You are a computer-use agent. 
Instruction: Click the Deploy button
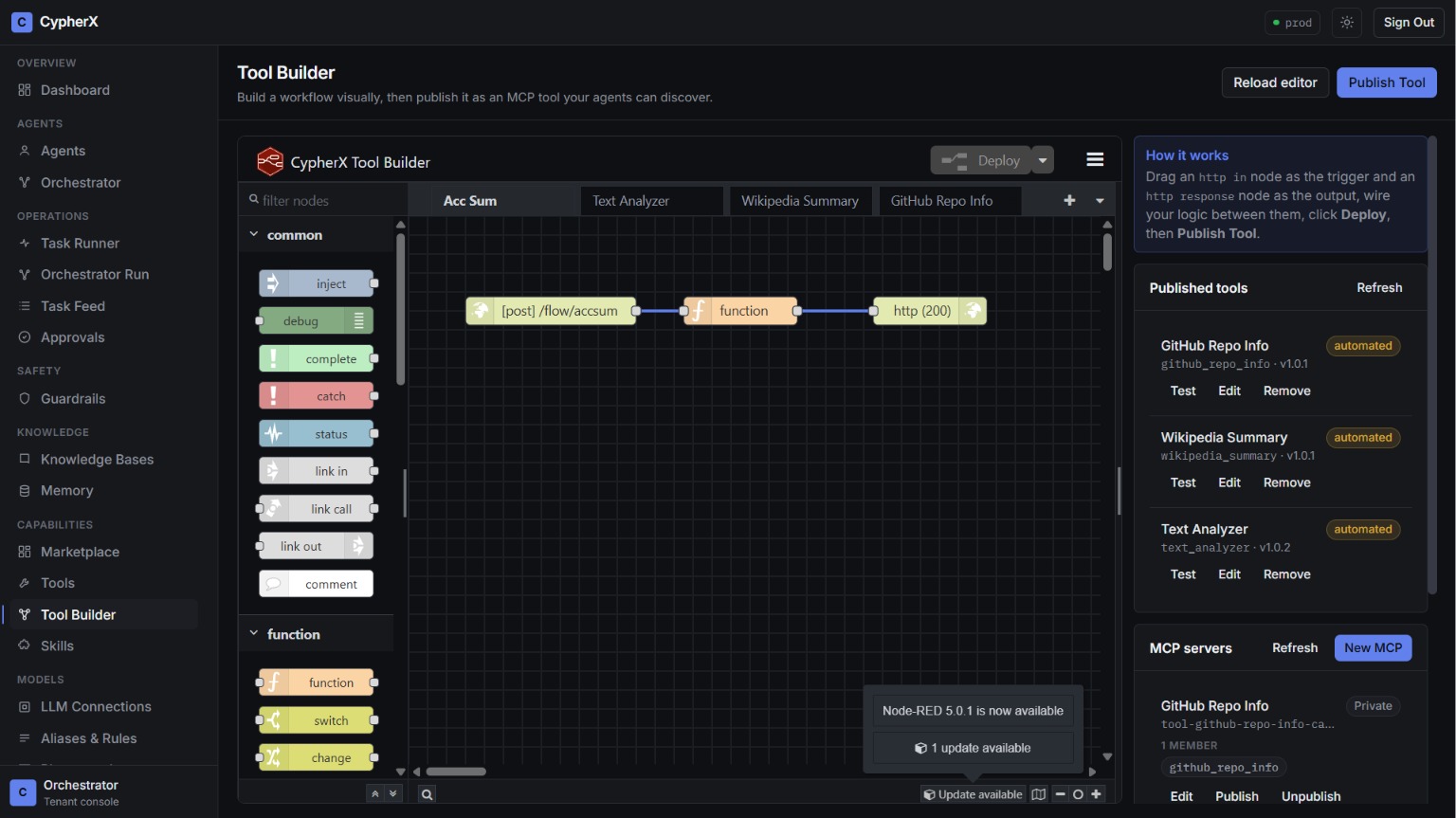(x=981, y=160)
